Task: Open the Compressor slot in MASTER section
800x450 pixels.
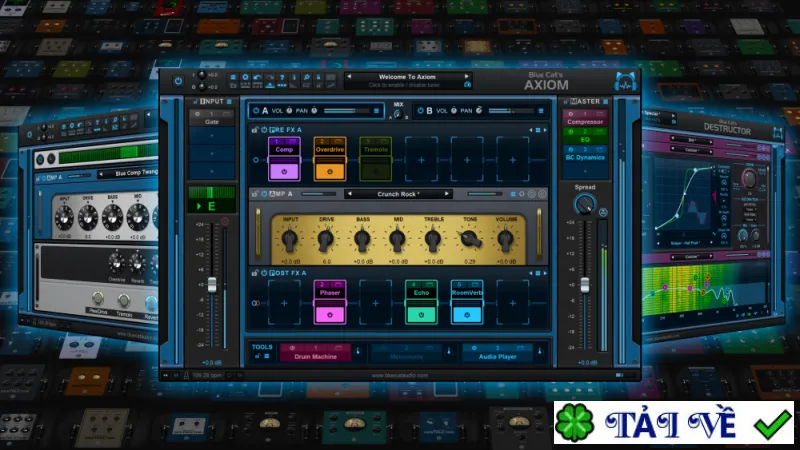Action: pyautogui.click(x=585, y=118)
